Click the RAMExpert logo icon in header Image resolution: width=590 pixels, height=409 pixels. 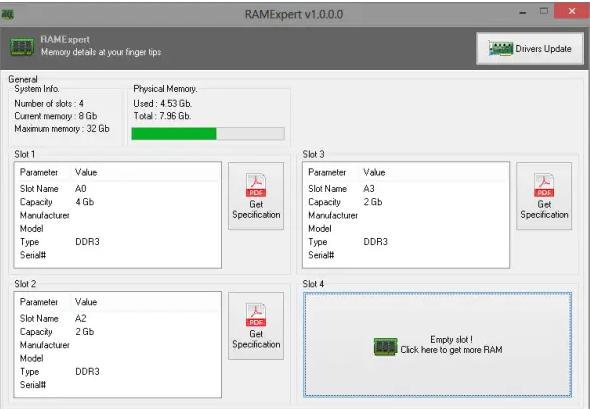22,46
